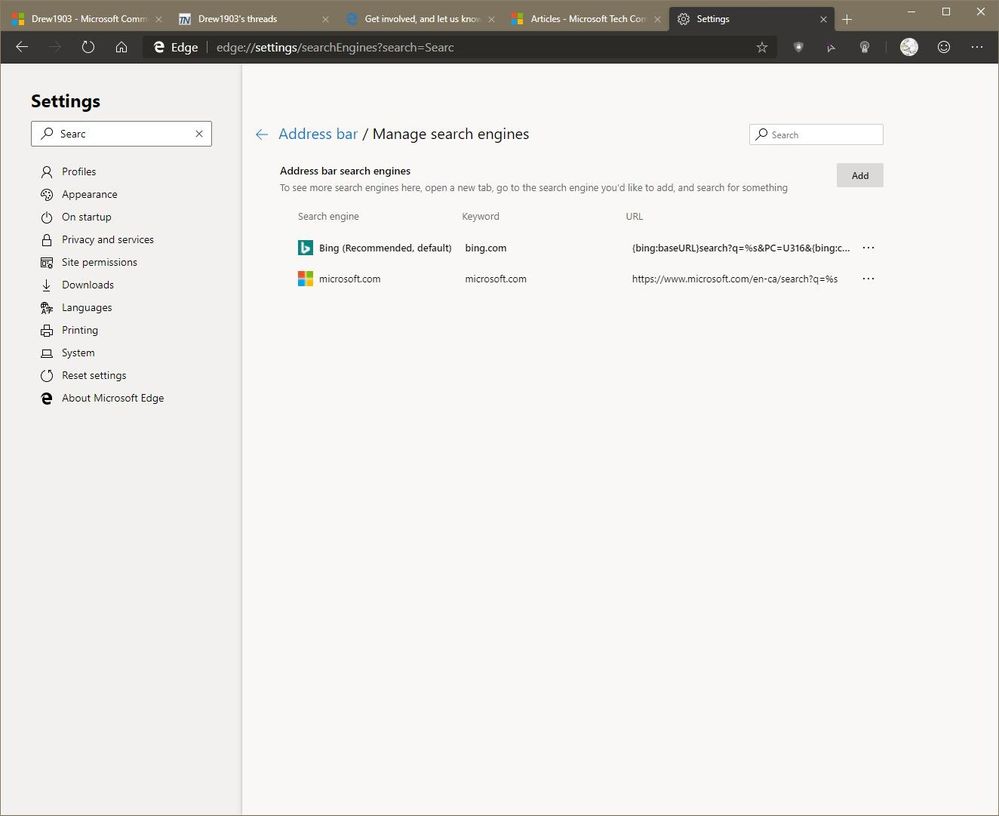
Task: Open the third extension icon beside profile
Action: click(x=865, y=47)
